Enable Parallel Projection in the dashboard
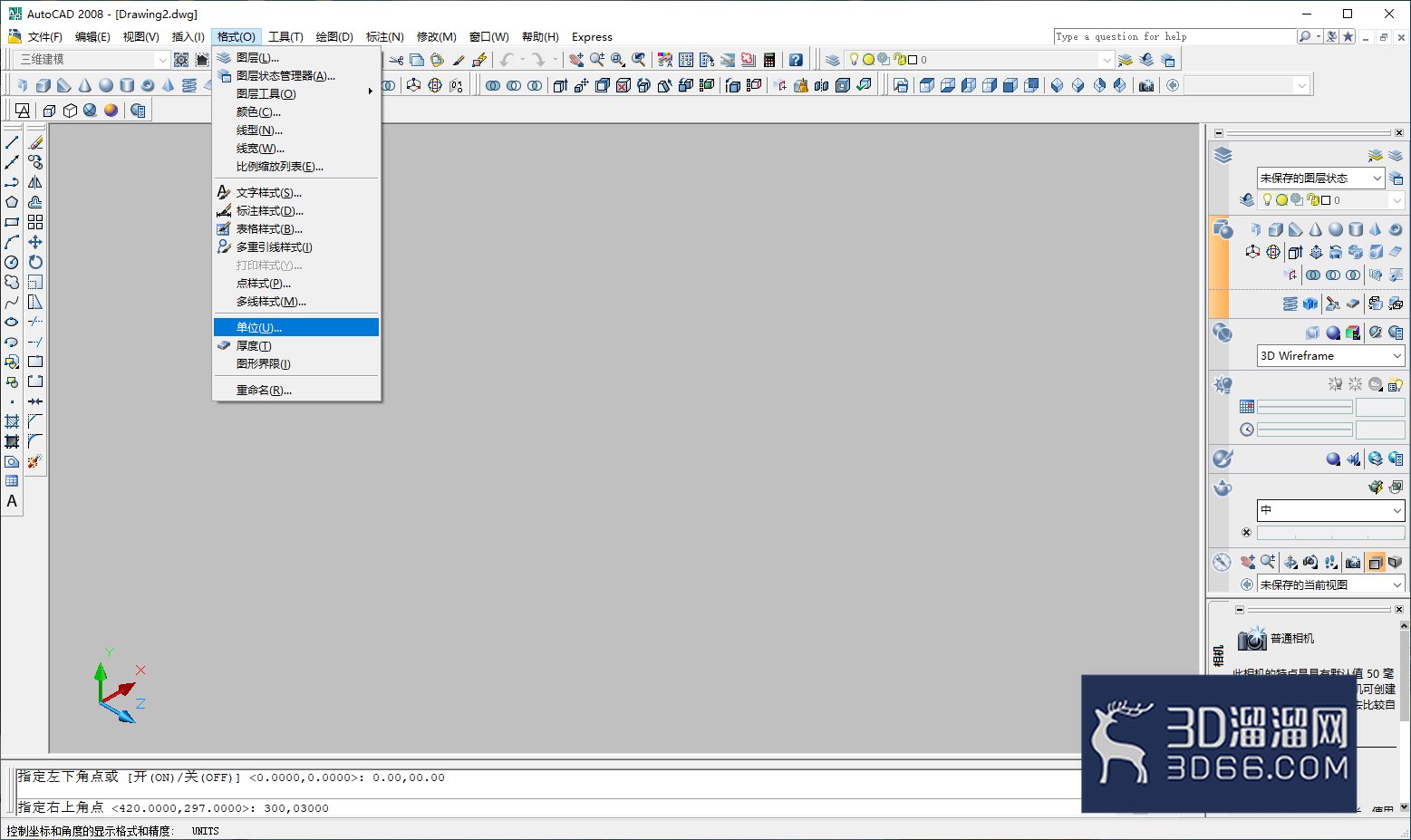 1376,562
